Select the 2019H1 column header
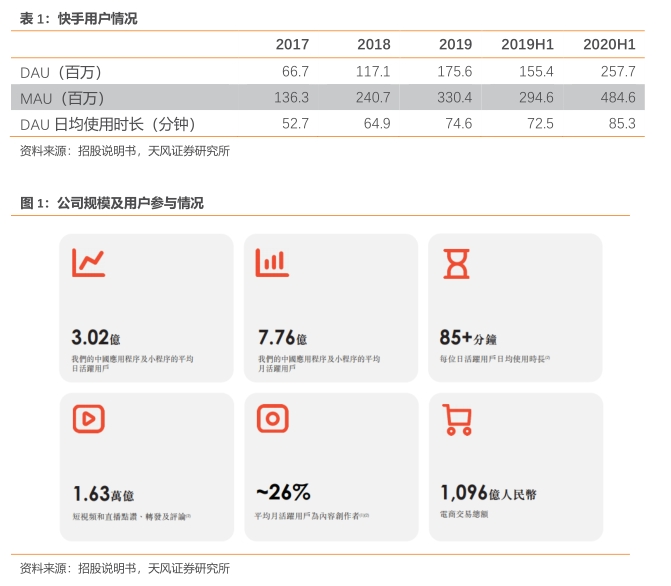This screenshot has height=586, width=671. [527, 44]
